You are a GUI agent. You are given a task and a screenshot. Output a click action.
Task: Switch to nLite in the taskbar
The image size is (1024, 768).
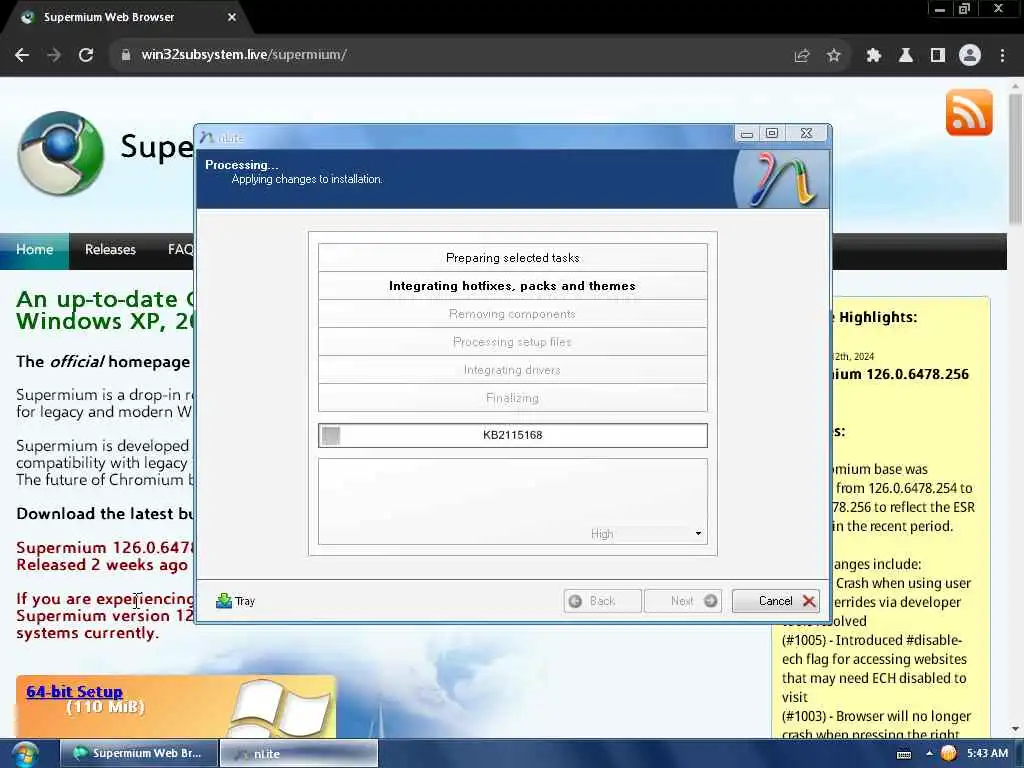tap(298, 754)
